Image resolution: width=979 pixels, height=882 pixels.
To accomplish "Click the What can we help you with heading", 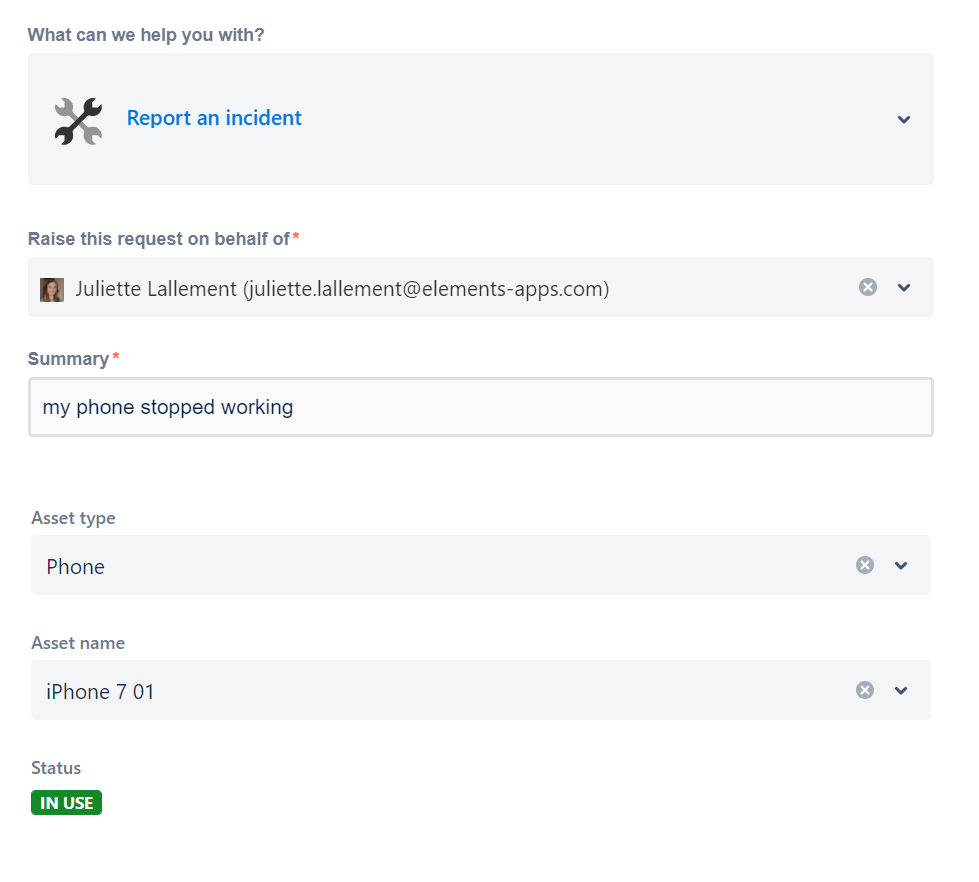I will coord(145,34).
